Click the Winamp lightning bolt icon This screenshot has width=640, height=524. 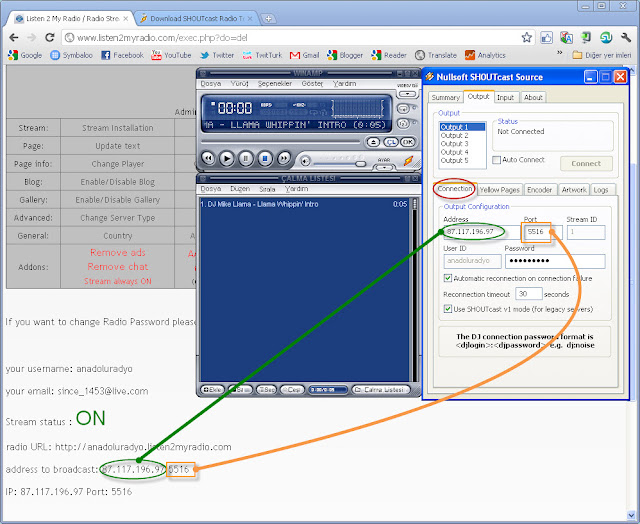pyautogui.click(x=408, y=161)
